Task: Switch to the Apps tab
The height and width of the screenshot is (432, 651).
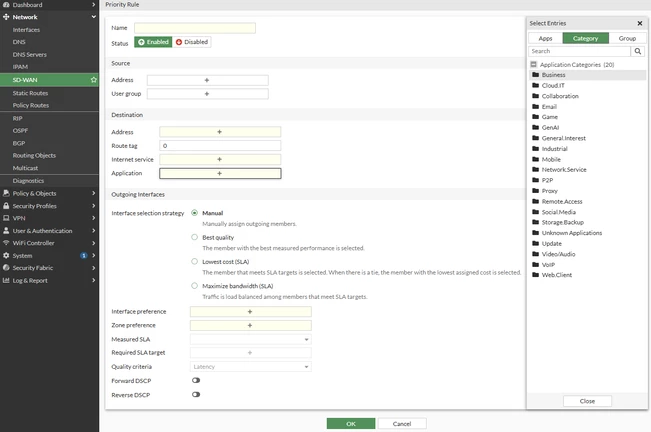Action: [x=546, y=38]
